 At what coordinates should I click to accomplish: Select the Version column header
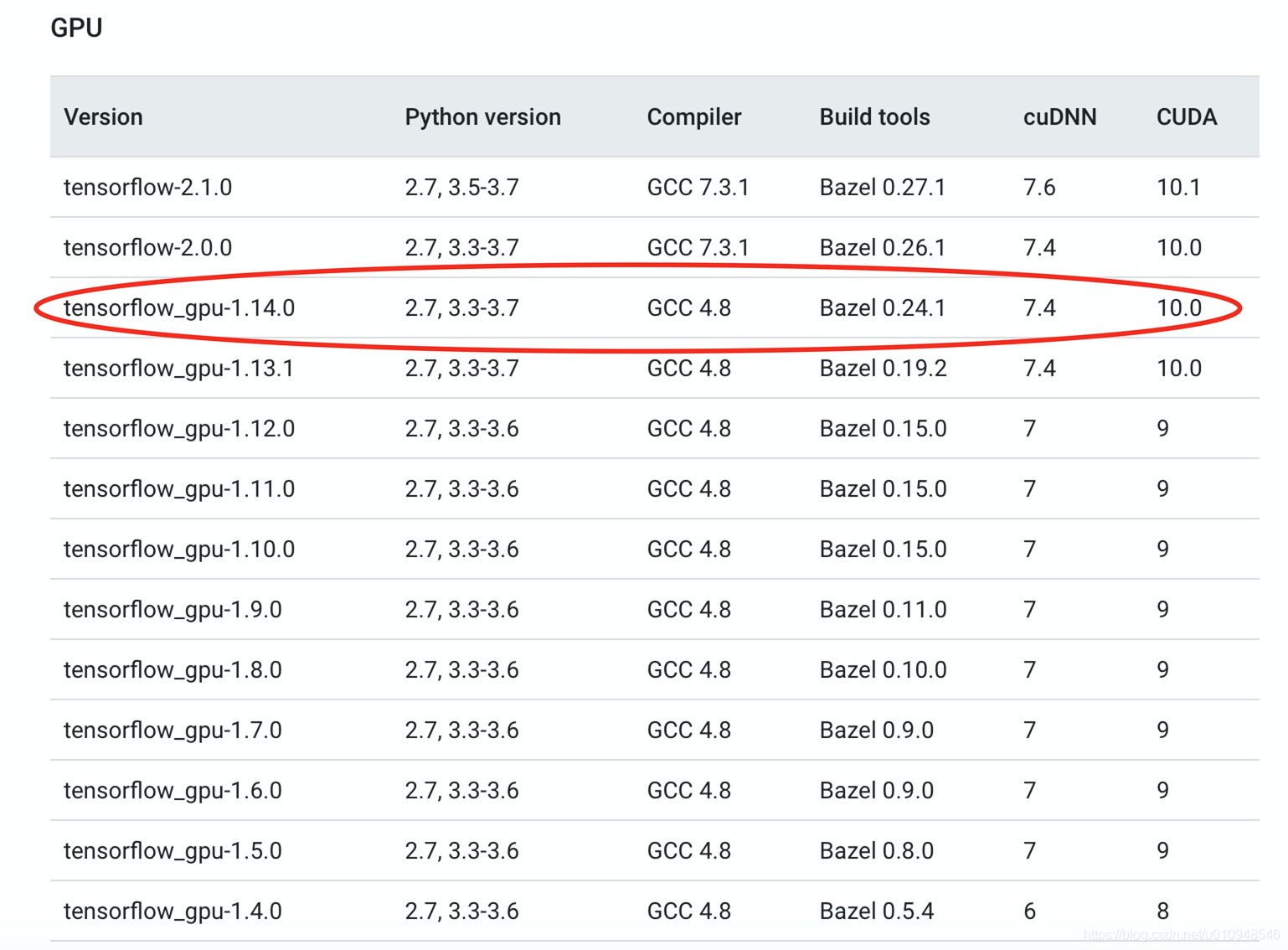pyautogui.click(x=103, y=116)
